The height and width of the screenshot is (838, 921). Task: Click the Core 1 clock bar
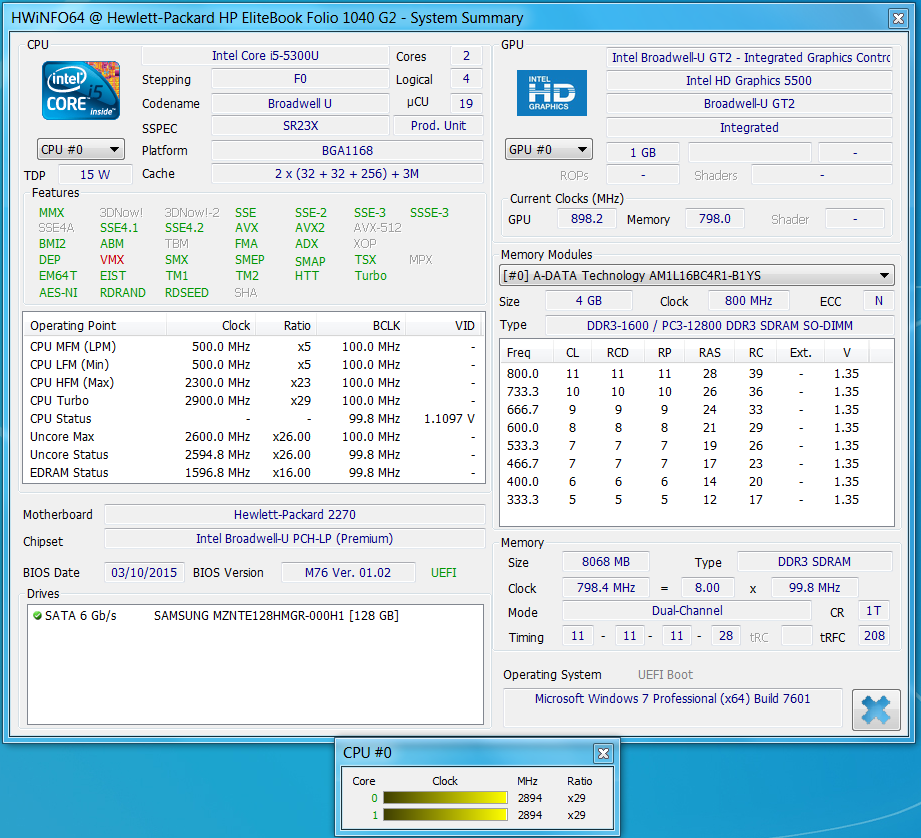[445, 815]
